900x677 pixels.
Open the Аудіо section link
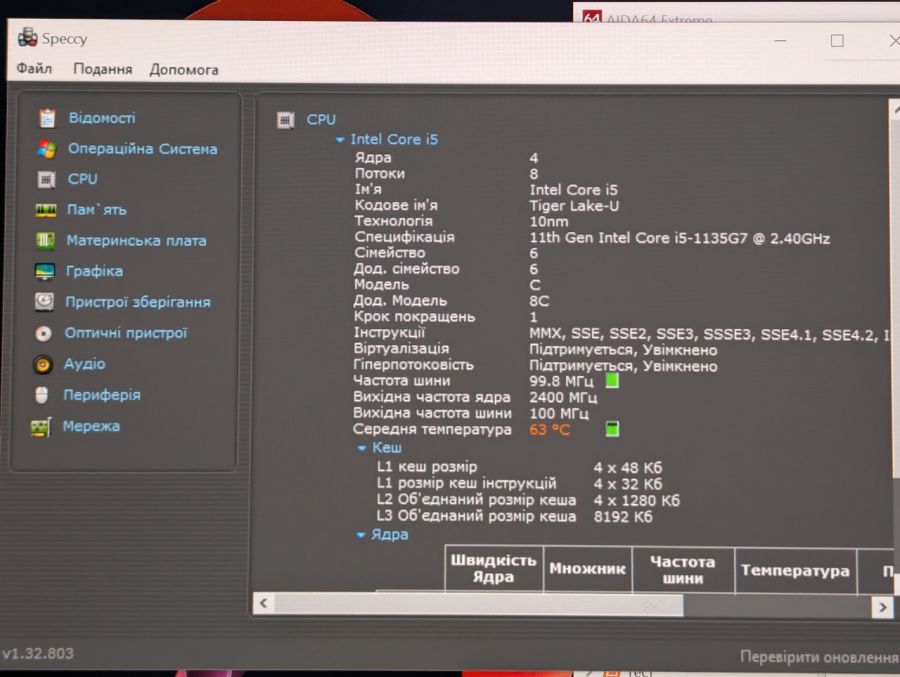[84, 363]
